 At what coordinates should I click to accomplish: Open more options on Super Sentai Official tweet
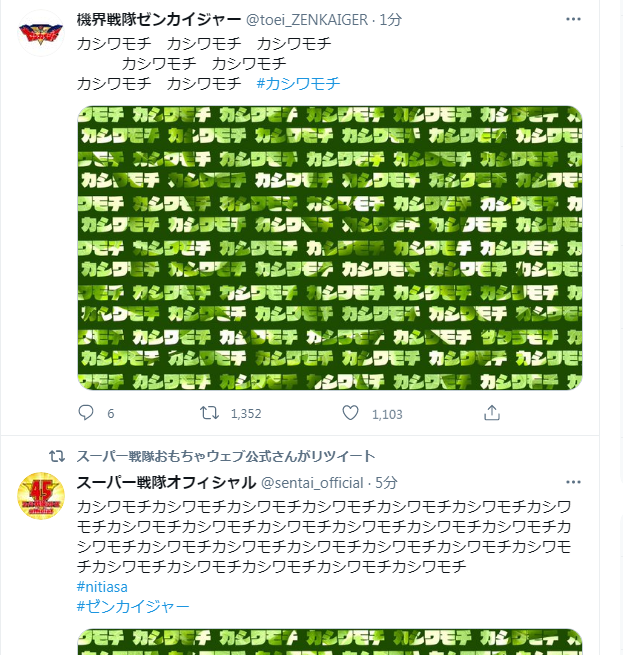click(573, 482)
